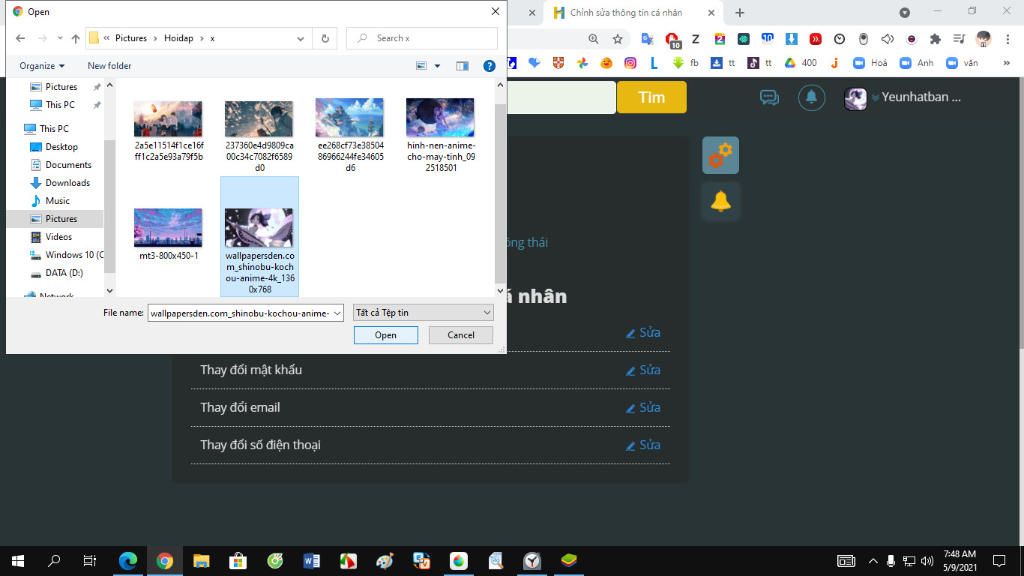The height and width of the screenshot is (576, 1024).
Task: Open Microsoft Store from taskbar
Action: click(x=238, y=561)
